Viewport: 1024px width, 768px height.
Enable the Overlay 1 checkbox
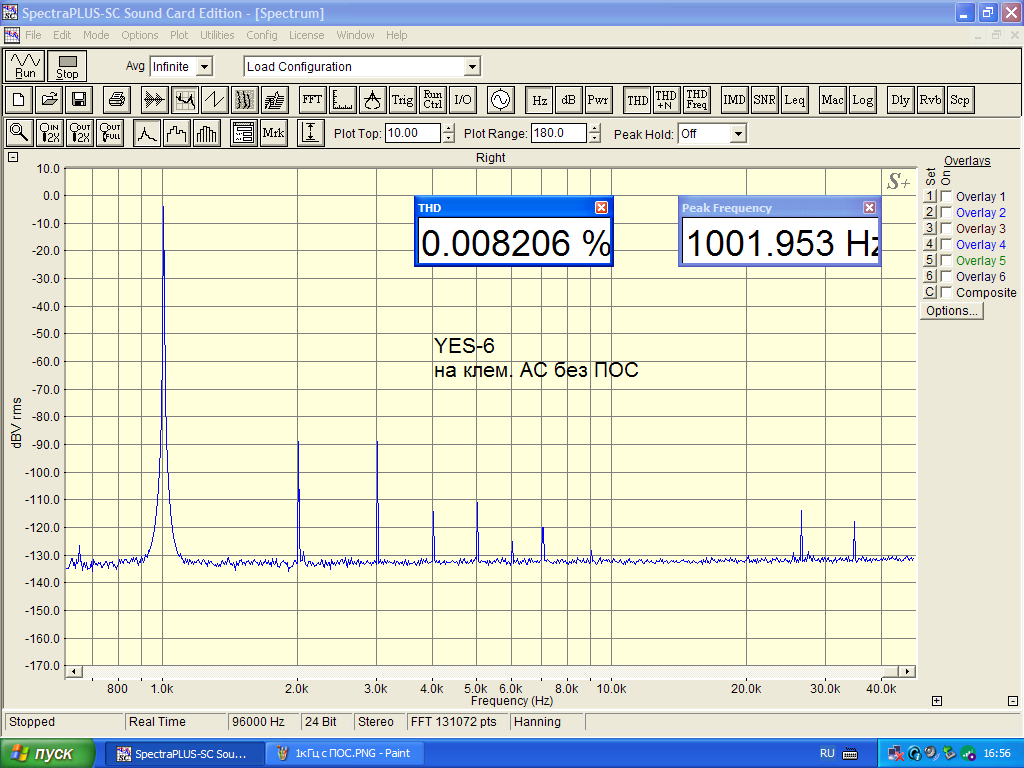coord(946,196)
